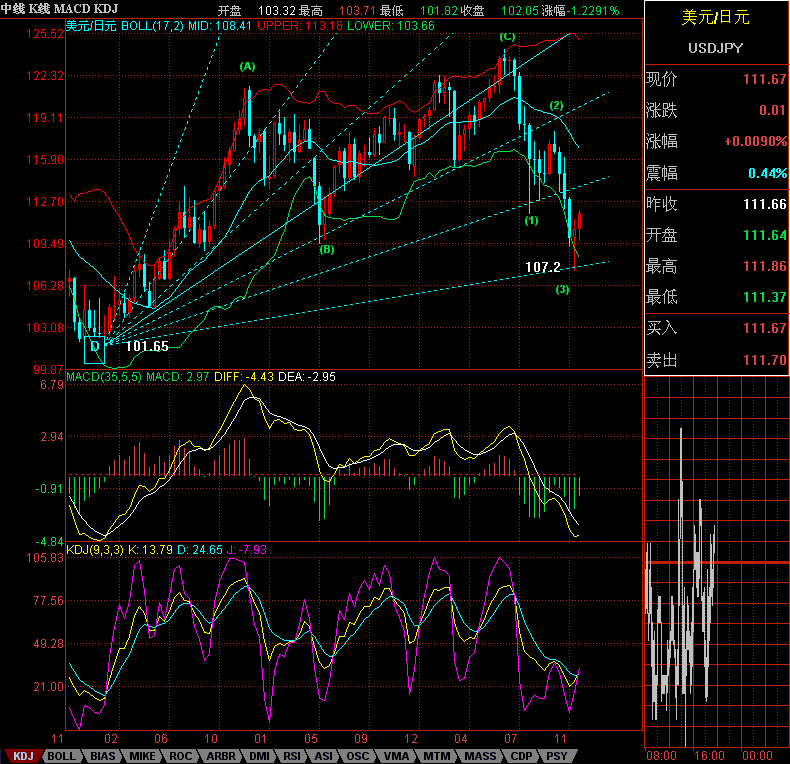Select the KDJ indicator tab
This screenshot has width=790, height=764.
(x=22, y=756)
